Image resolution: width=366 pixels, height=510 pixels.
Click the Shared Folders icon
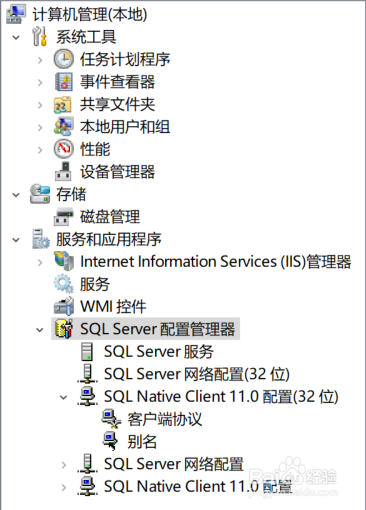tap(63, 105)
